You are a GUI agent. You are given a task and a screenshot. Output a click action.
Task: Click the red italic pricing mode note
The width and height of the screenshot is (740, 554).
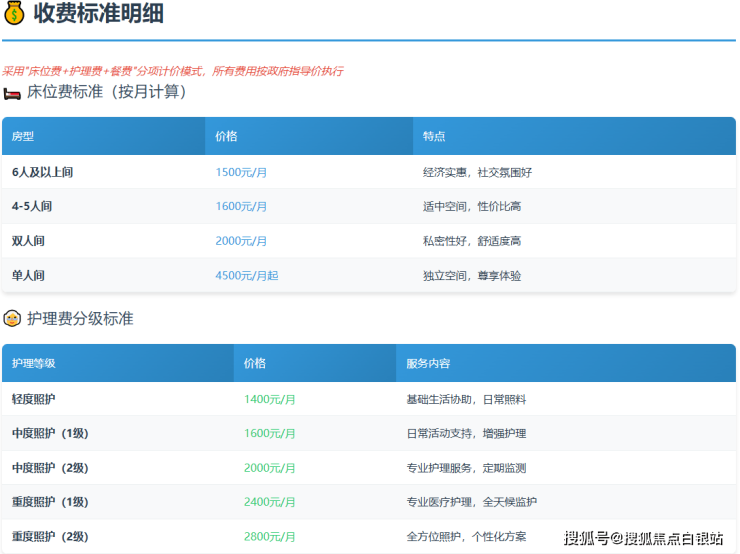pos(172,71)
